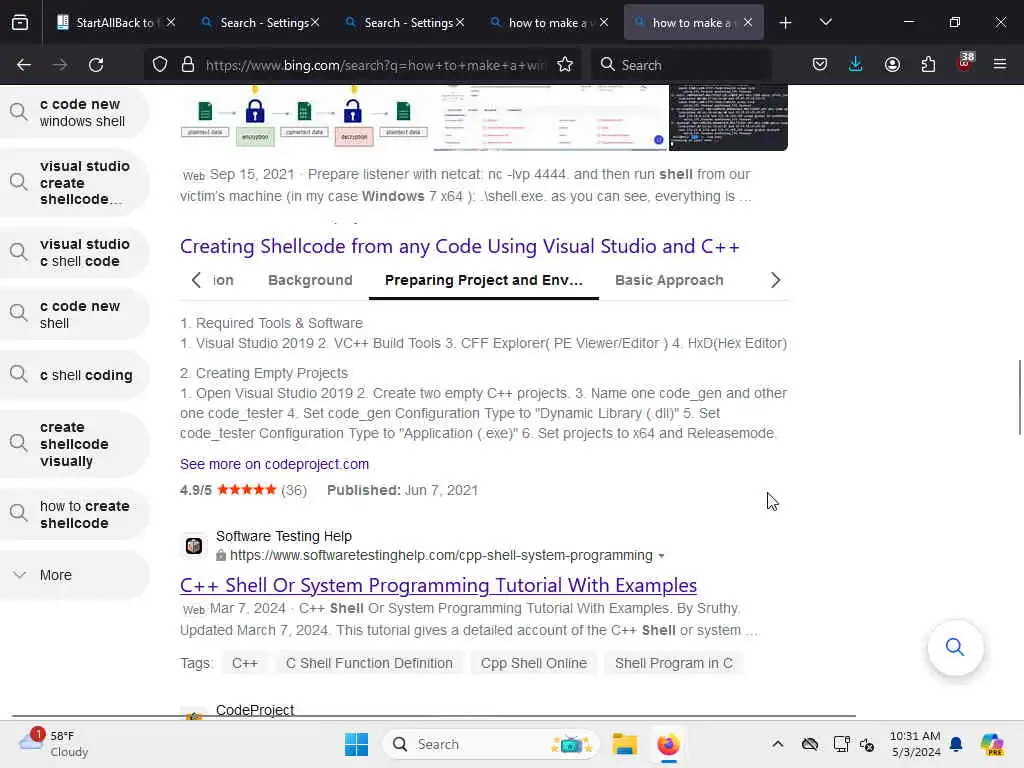
Task: Click the OneDrive cloud tray icon
Action: point(810,744)
